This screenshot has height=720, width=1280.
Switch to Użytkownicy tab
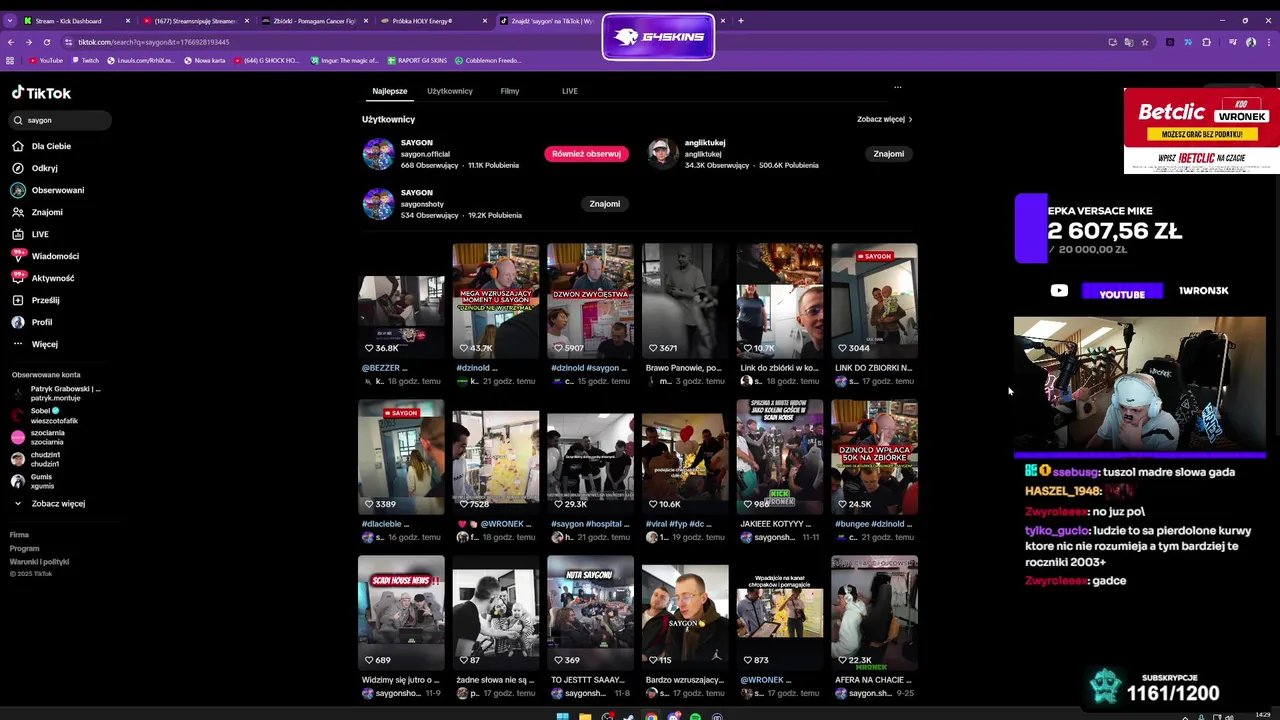[x=450, y=91]
